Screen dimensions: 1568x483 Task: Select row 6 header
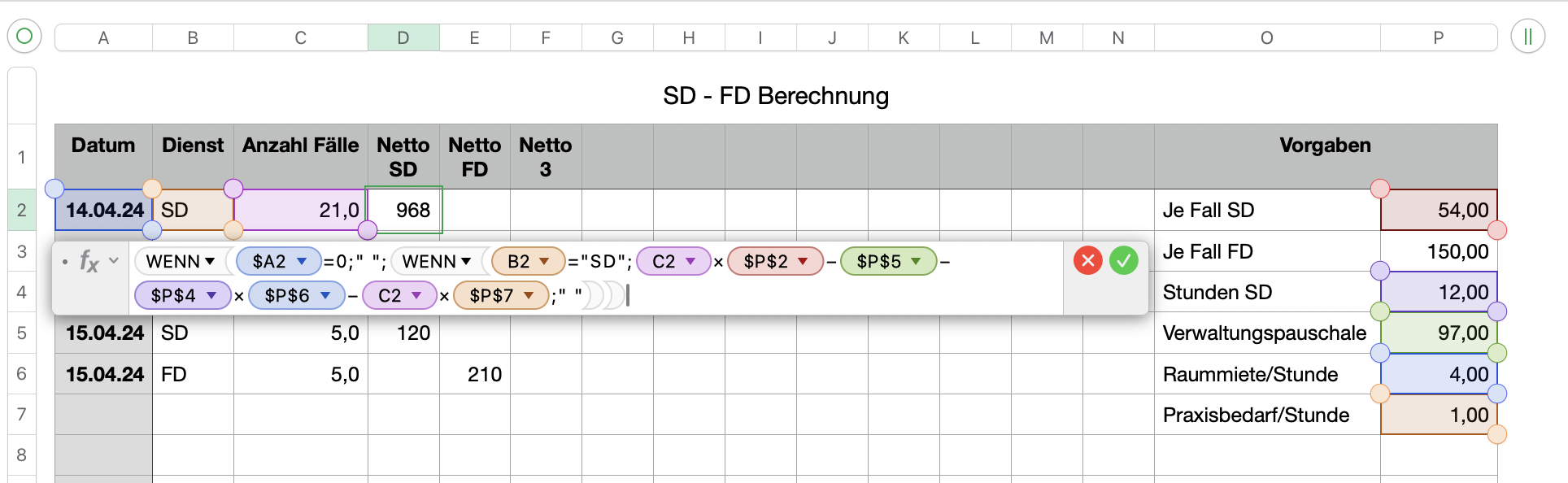point(22,374)
